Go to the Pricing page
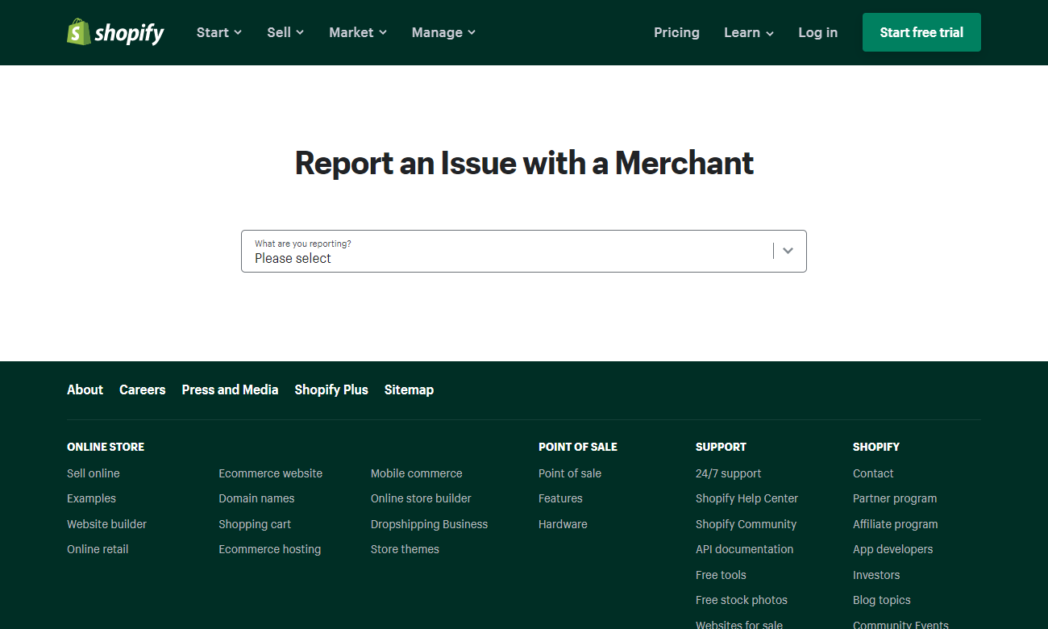1048x629 pixels. 676,32
